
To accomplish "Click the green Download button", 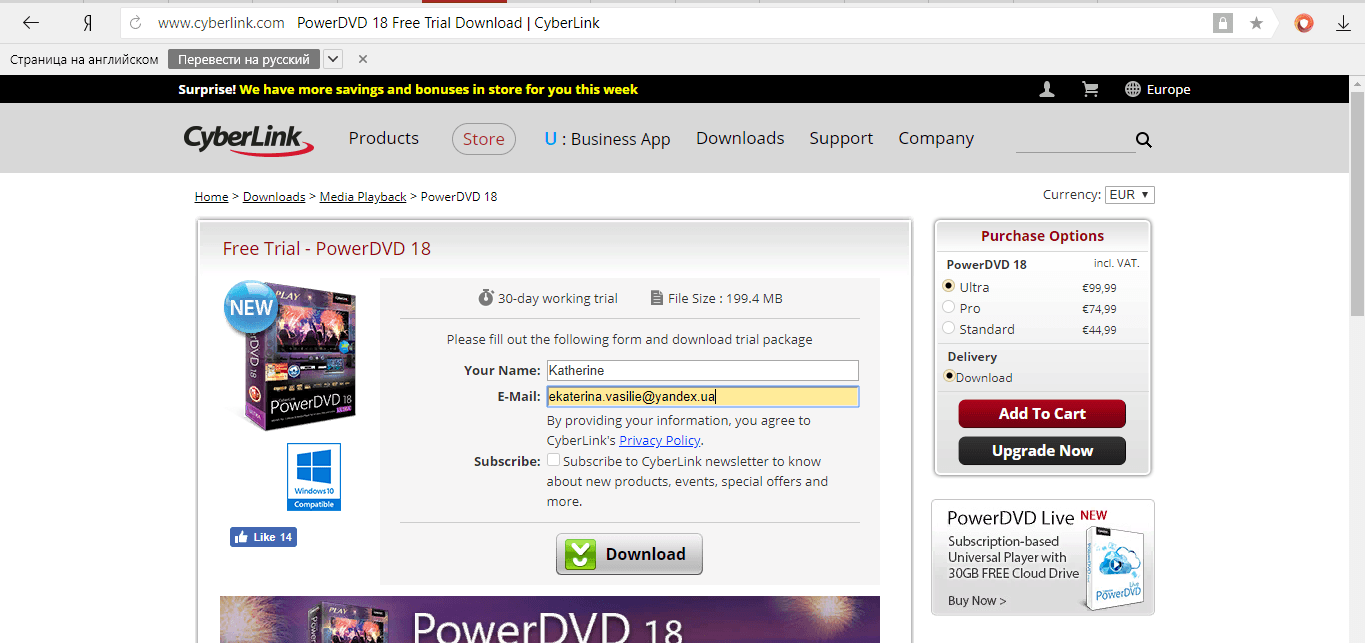I will (629, 554).
